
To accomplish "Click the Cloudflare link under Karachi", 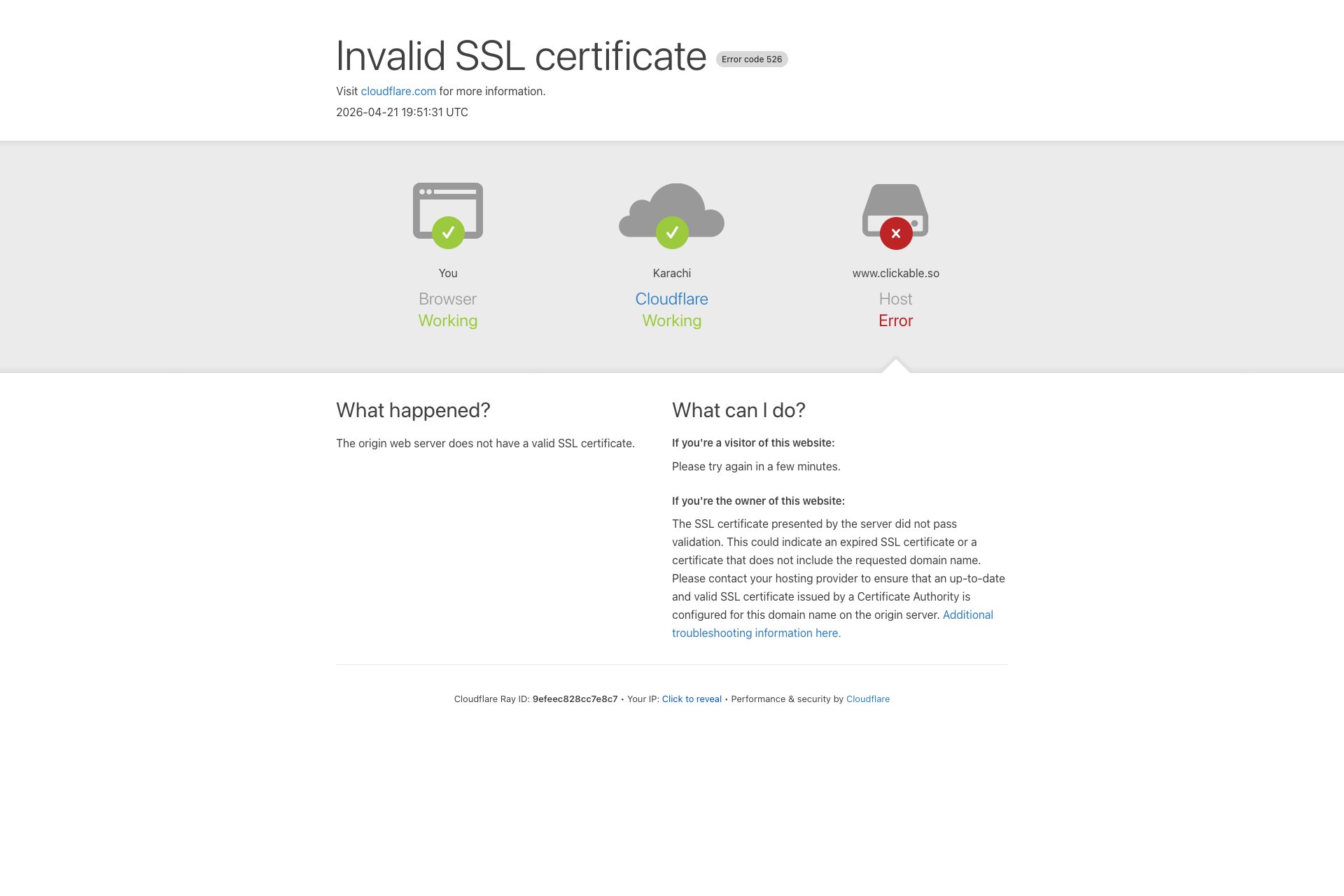I will tap(671, 299).
